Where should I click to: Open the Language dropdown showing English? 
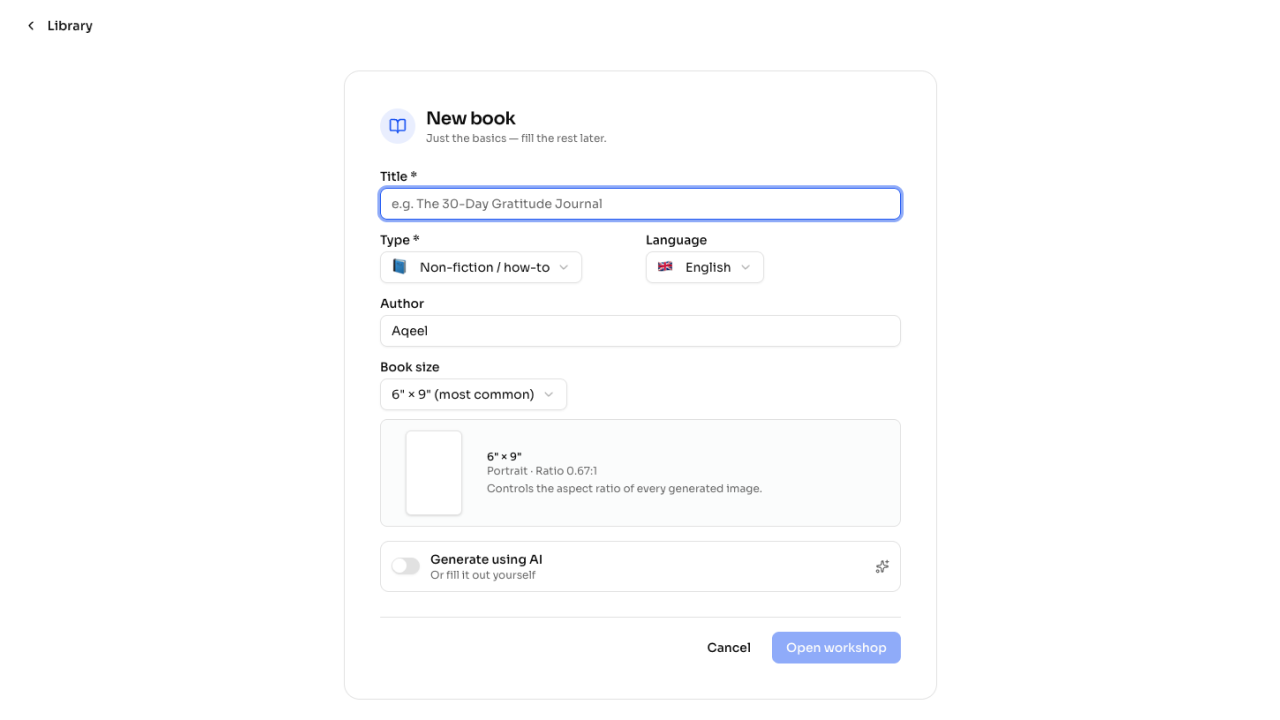[x=705, y=267]
